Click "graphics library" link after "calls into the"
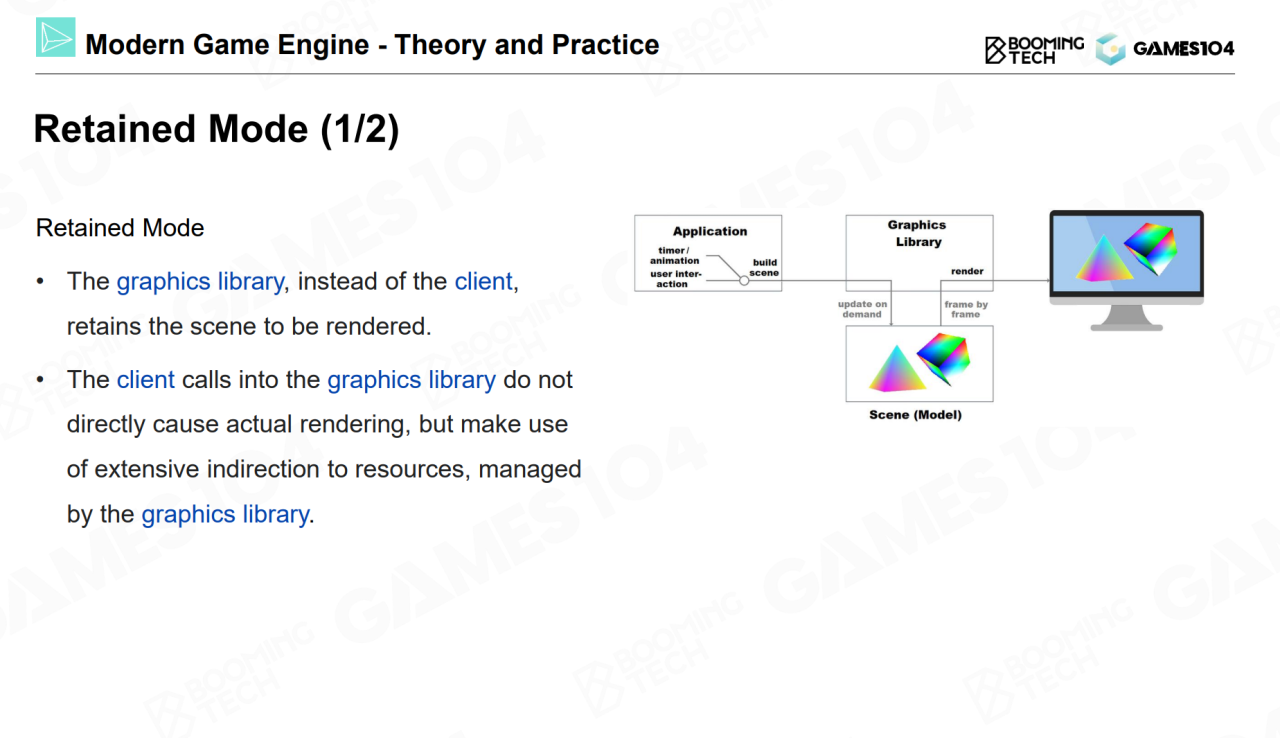The width and height of the screenshot is (1280, 738). pyautogui.click(x=411, y=380)
